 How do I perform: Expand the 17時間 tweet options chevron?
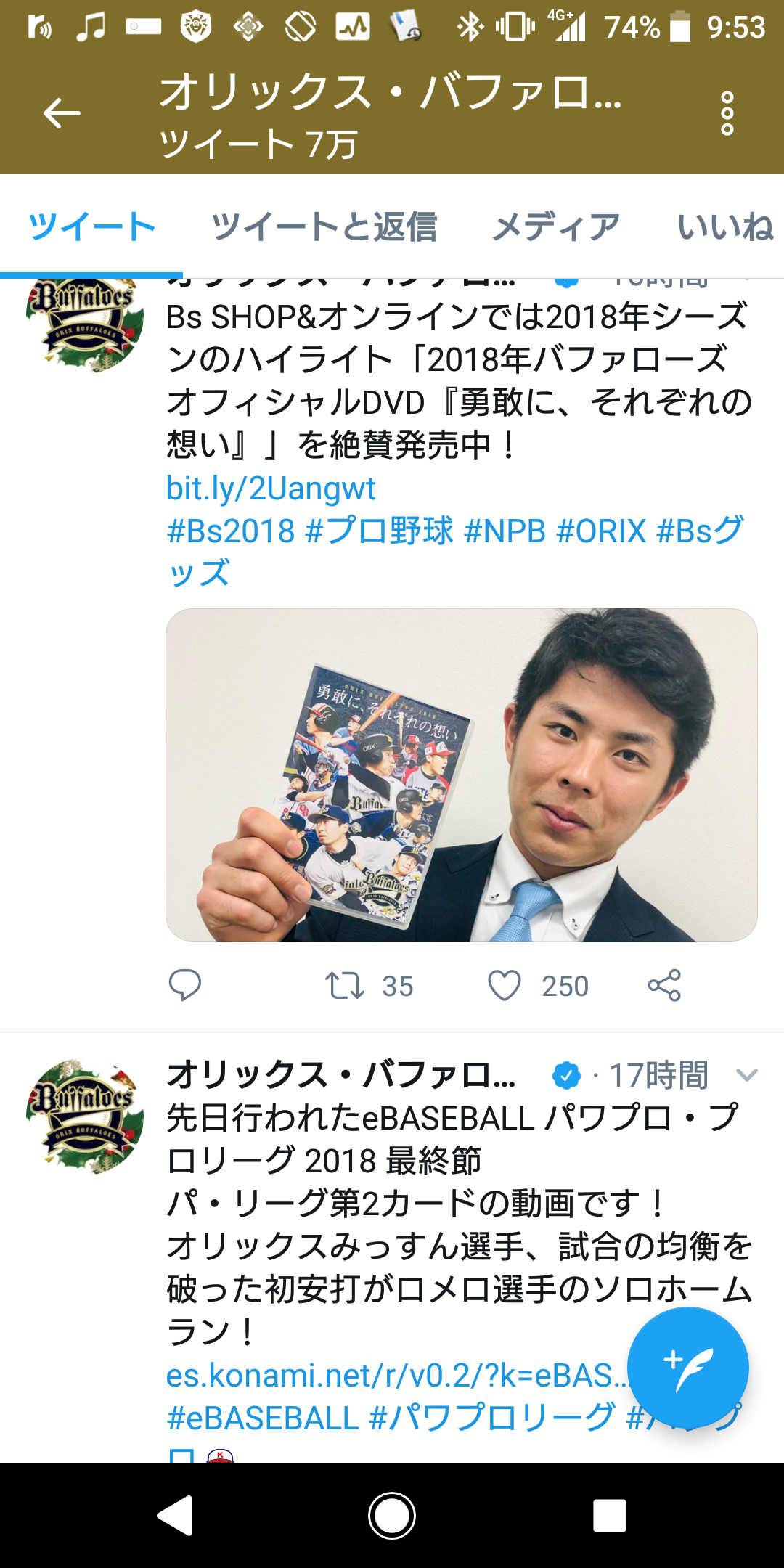pos(746,1075)
